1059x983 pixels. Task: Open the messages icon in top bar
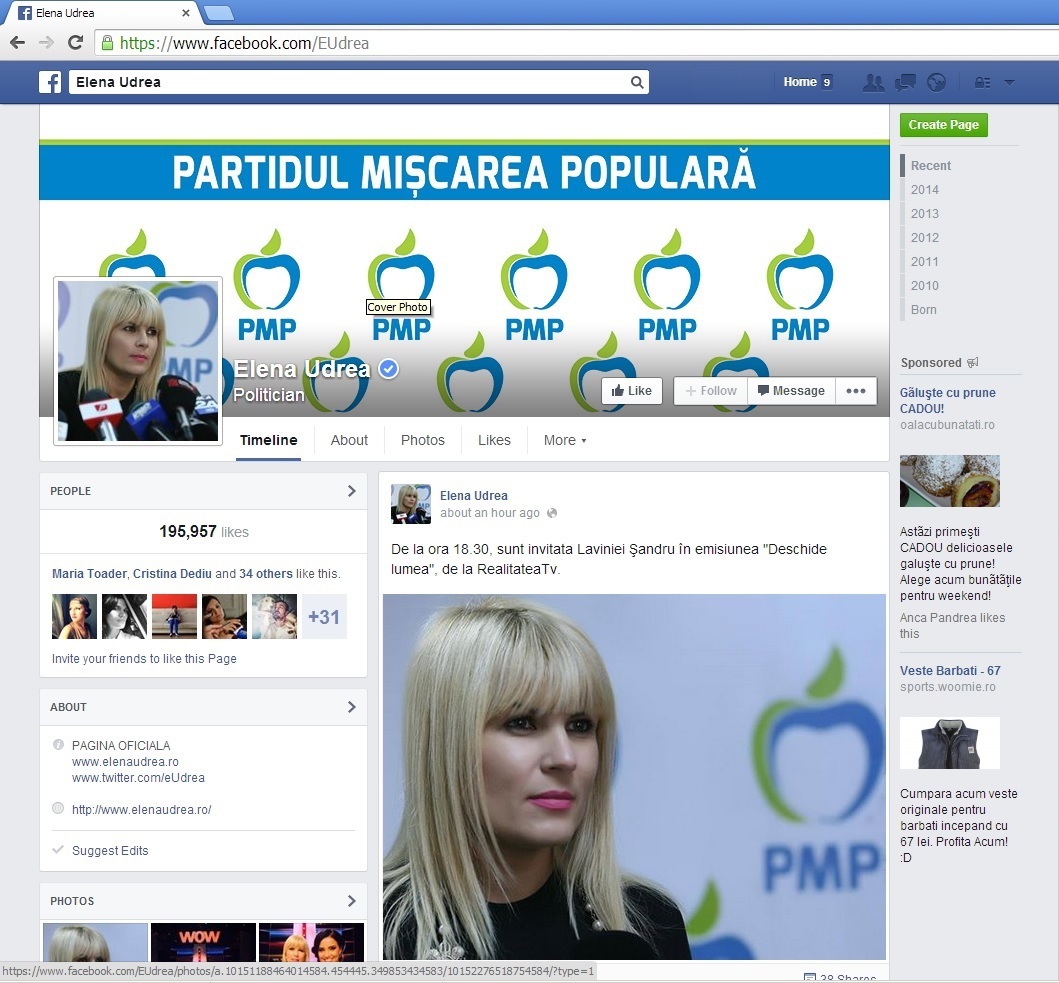pos(905,82)
